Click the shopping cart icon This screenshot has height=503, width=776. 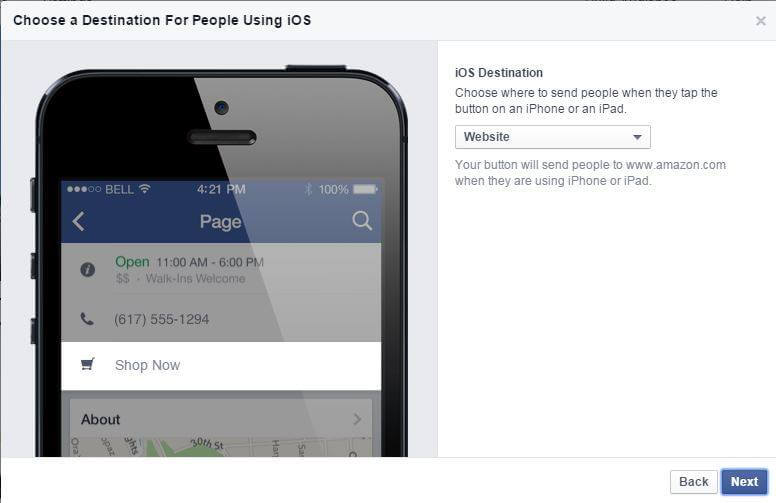(x=88, y=364)
